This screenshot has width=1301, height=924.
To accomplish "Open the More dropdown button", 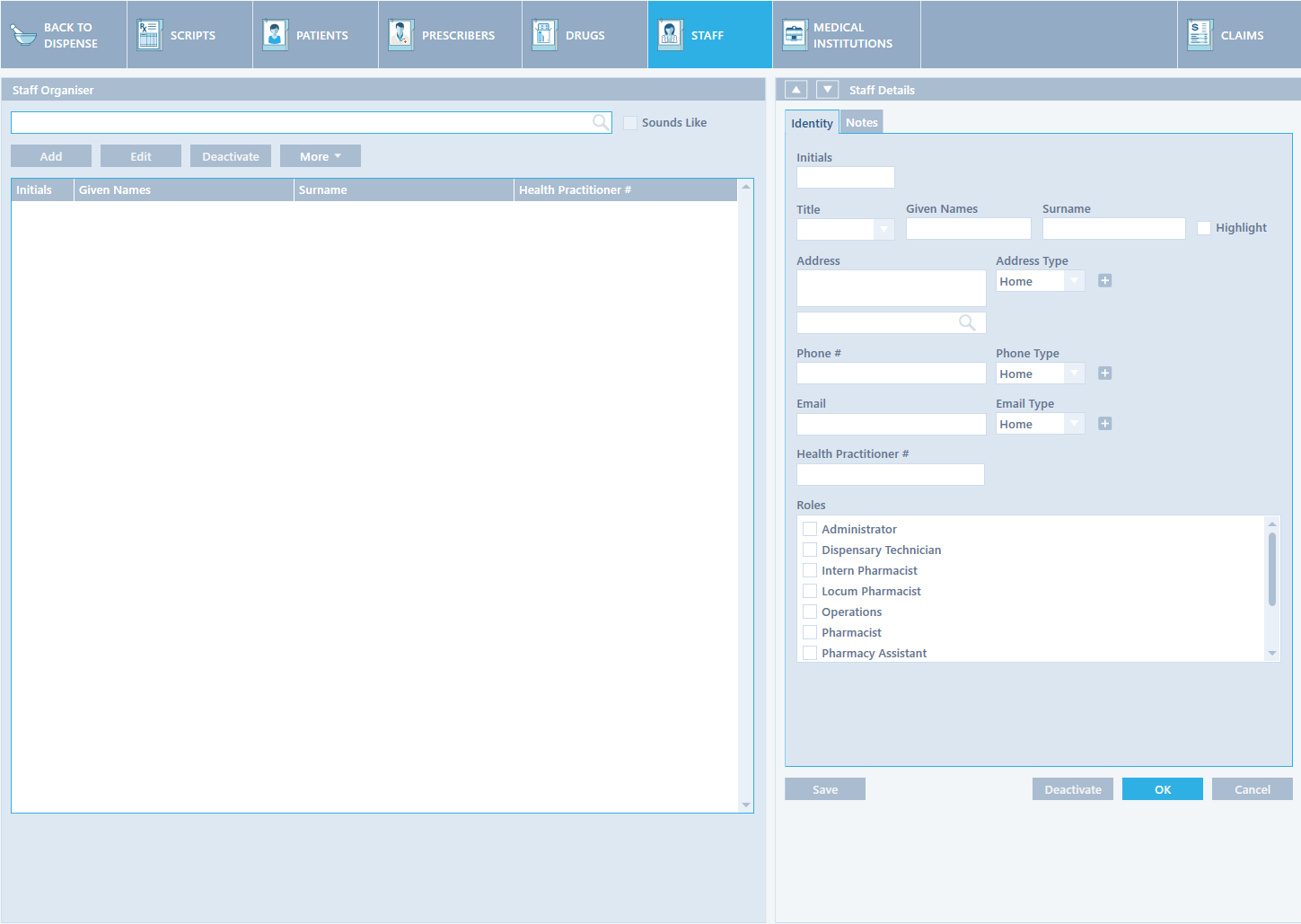I will tap(320, 156).
